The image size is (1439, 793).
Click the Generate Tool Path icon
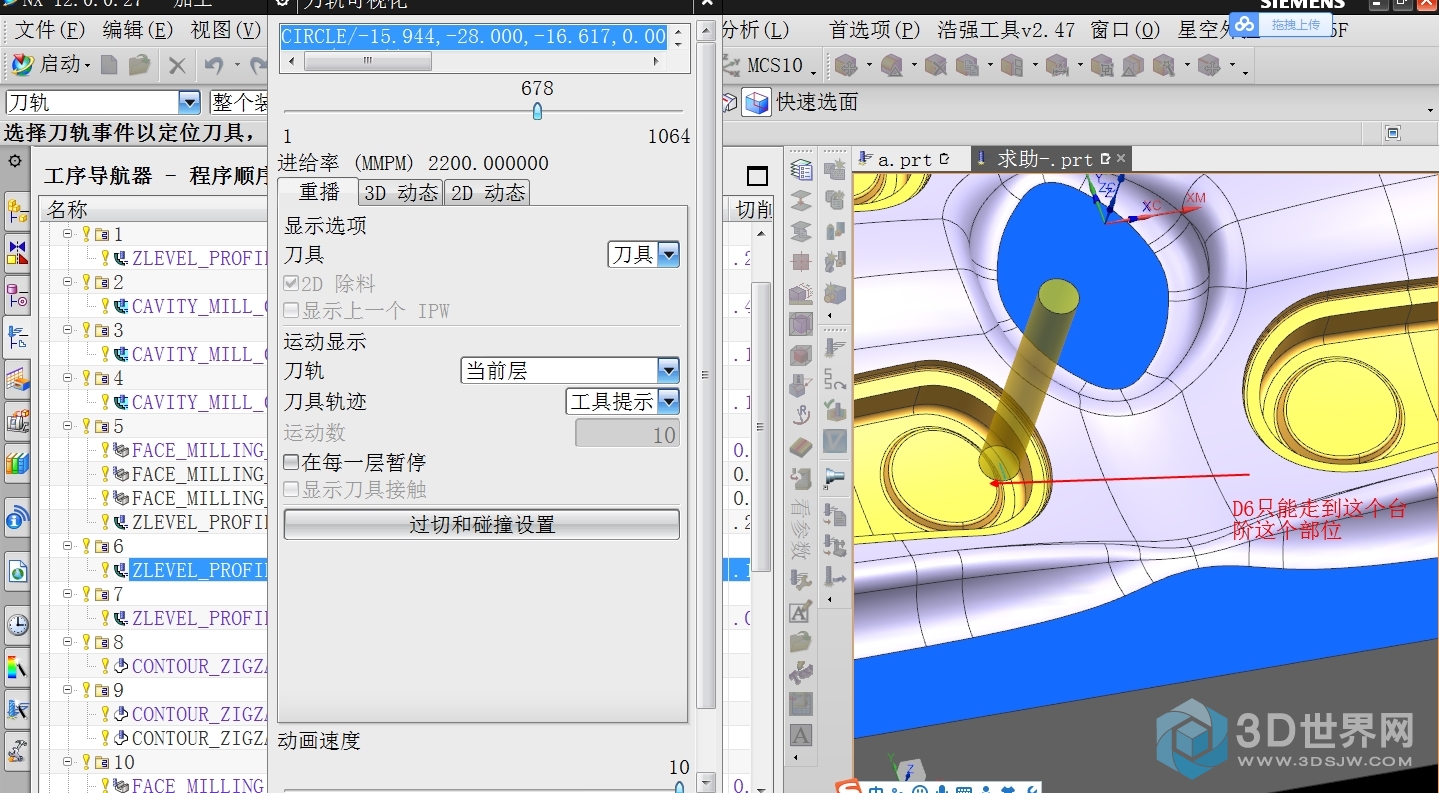coord(833,348)
